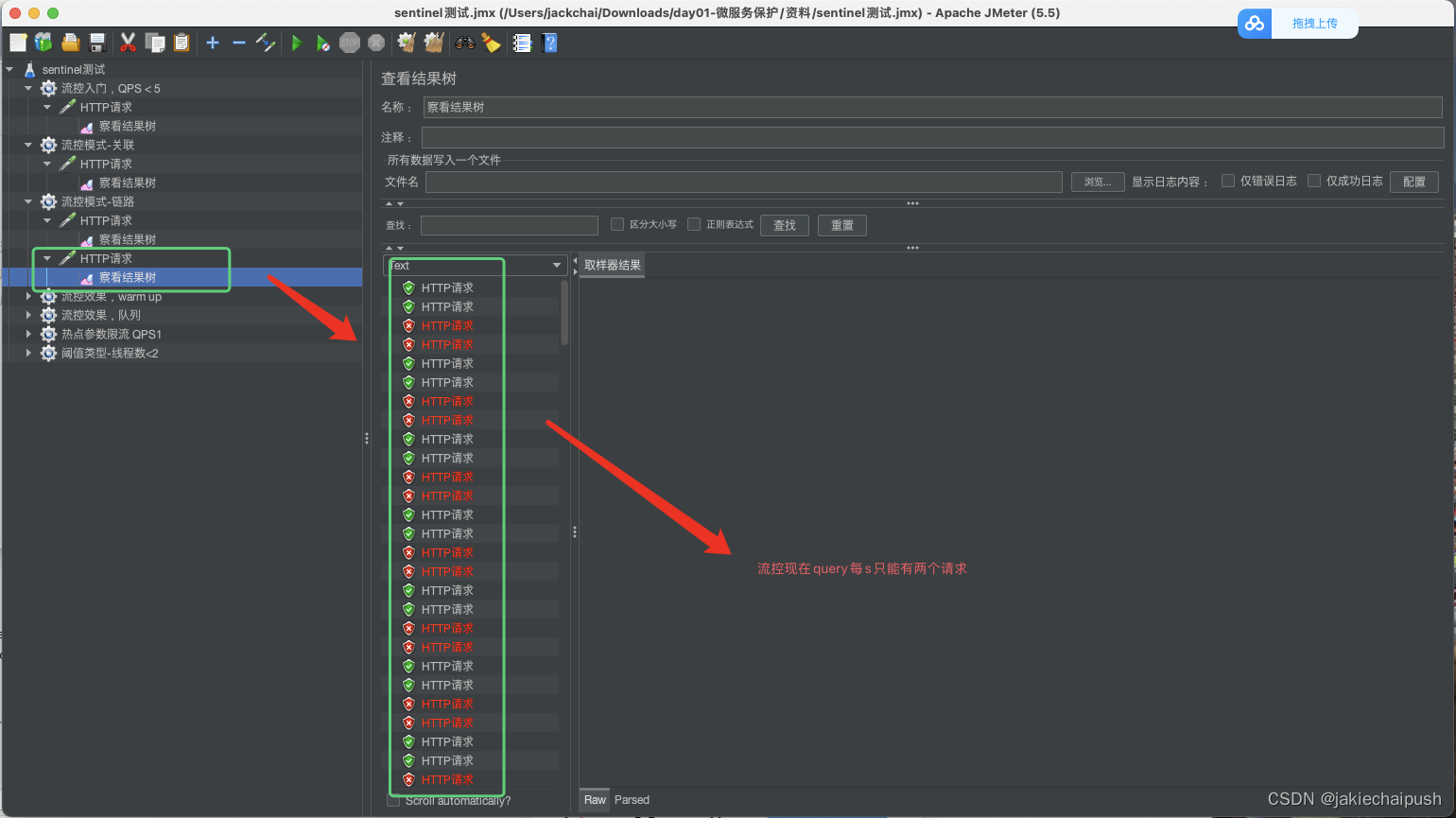Screen dimensions: 1456x818
Task: Click the 浏览... browse button
Action: point(1098,182)
